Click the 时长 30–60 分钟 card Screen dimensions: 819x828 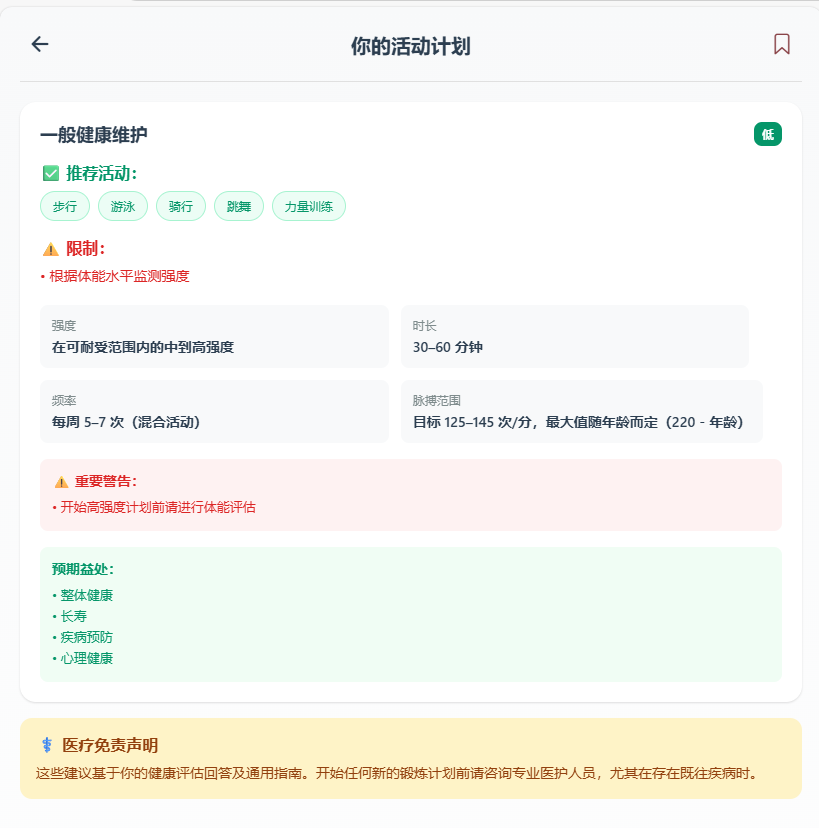tap(574, 337)
